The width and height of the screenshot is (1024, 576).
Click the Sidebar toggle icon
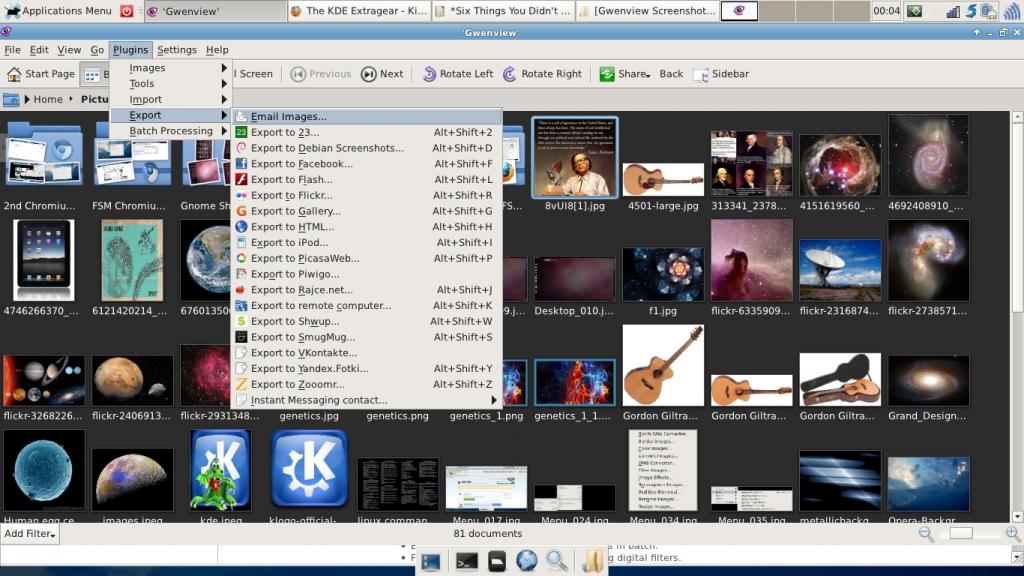[x=701, y=74]
